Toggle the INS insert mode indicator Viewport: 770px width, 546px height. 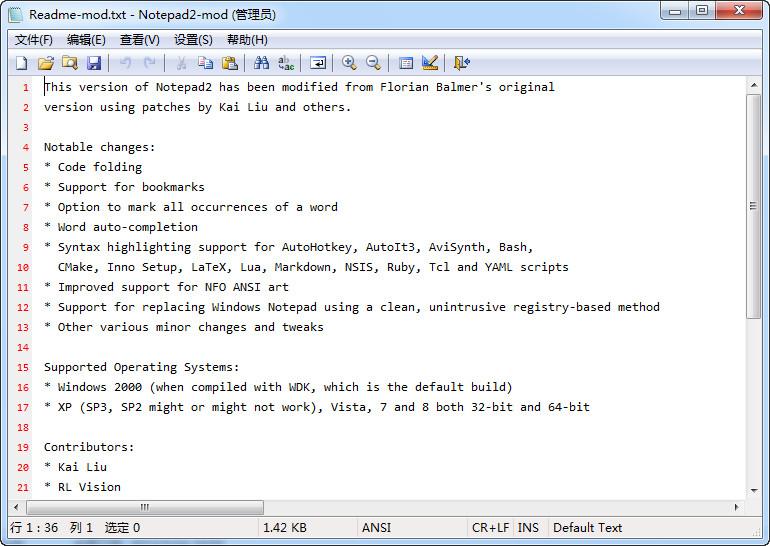(x=528, y=527)
